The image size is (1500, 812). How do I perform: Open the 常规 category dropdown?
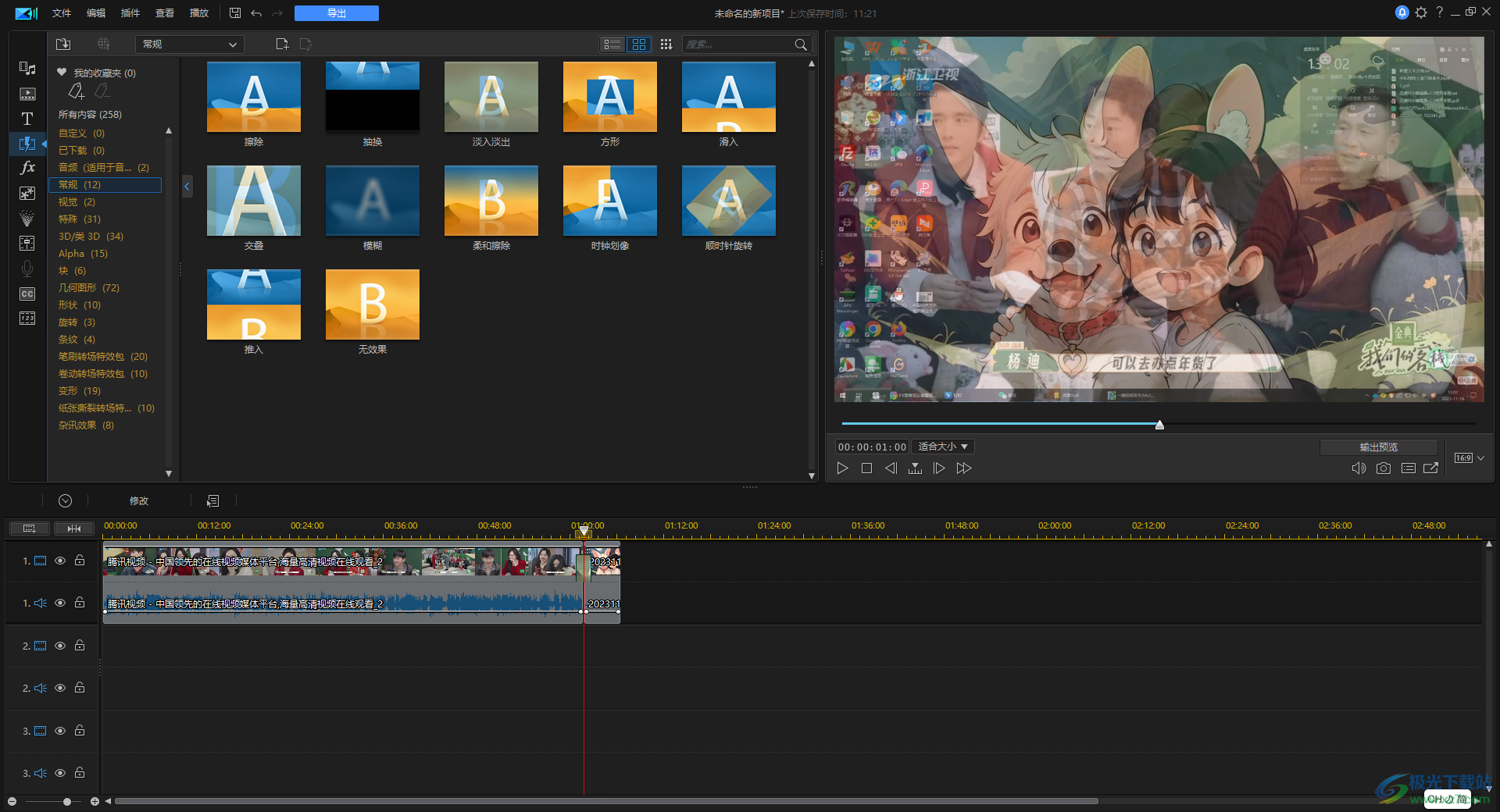point(190,45)
